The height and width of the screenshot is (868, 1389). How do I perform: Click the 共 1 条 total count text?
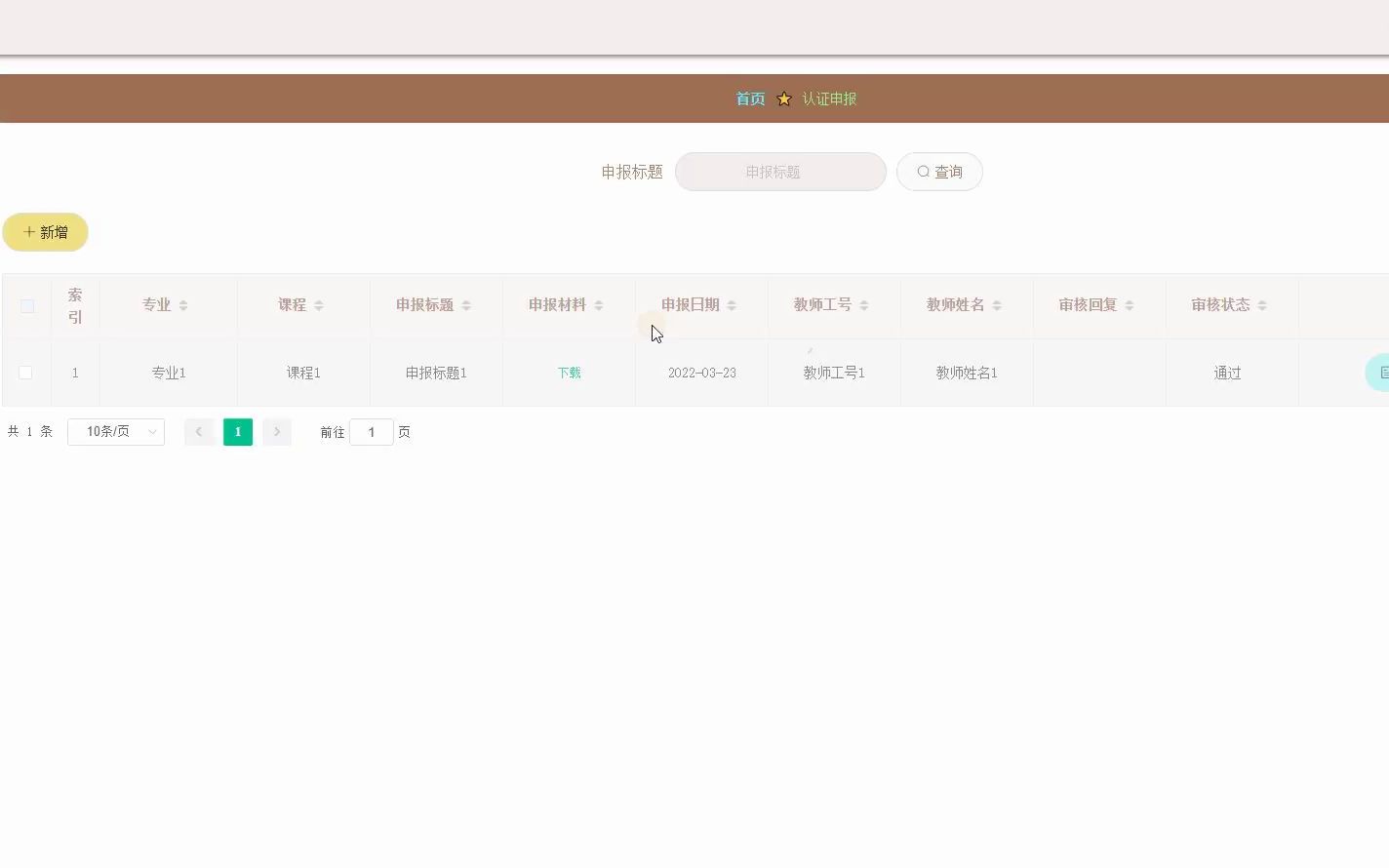pos(30,432)
